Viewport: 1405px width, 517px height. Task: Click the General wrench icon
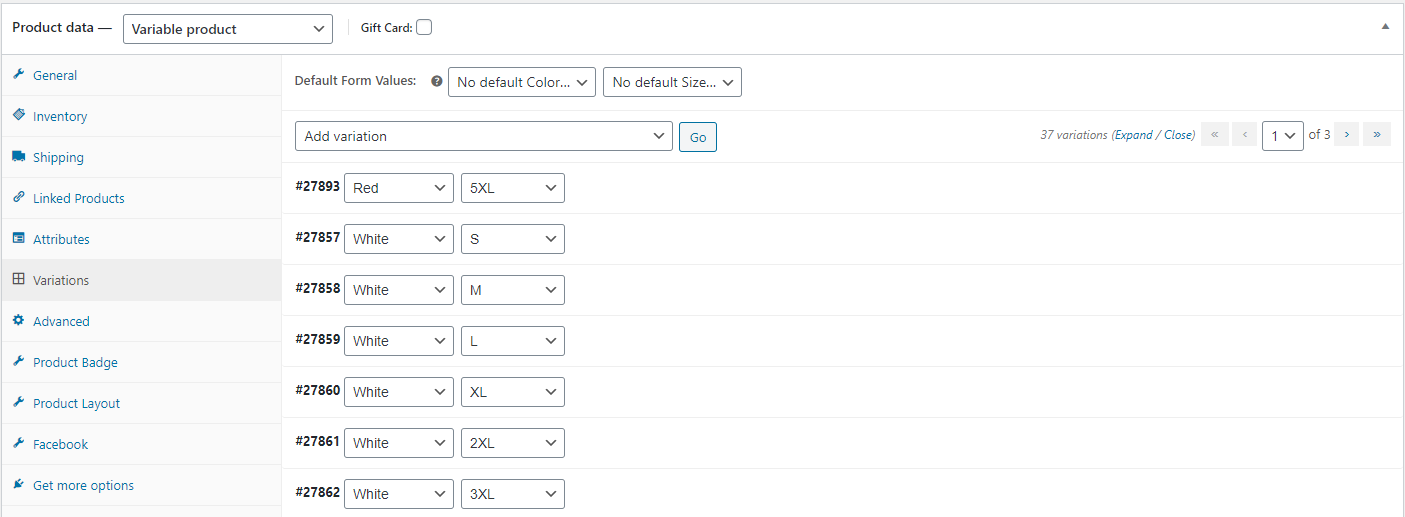click(18, 75)
